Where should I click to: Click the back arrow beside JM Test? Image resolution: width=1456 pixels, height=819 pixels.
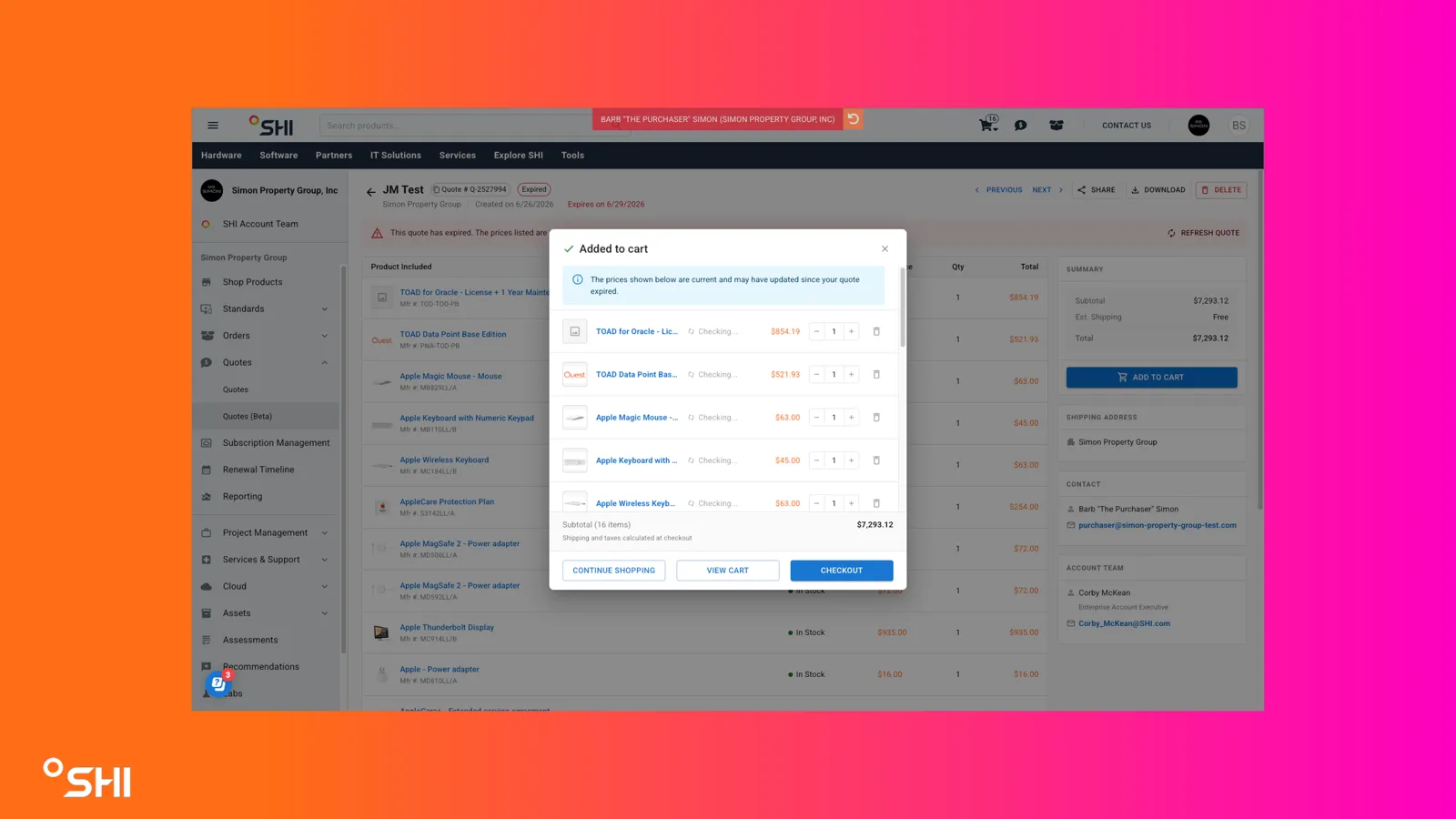tap(370, 192)
